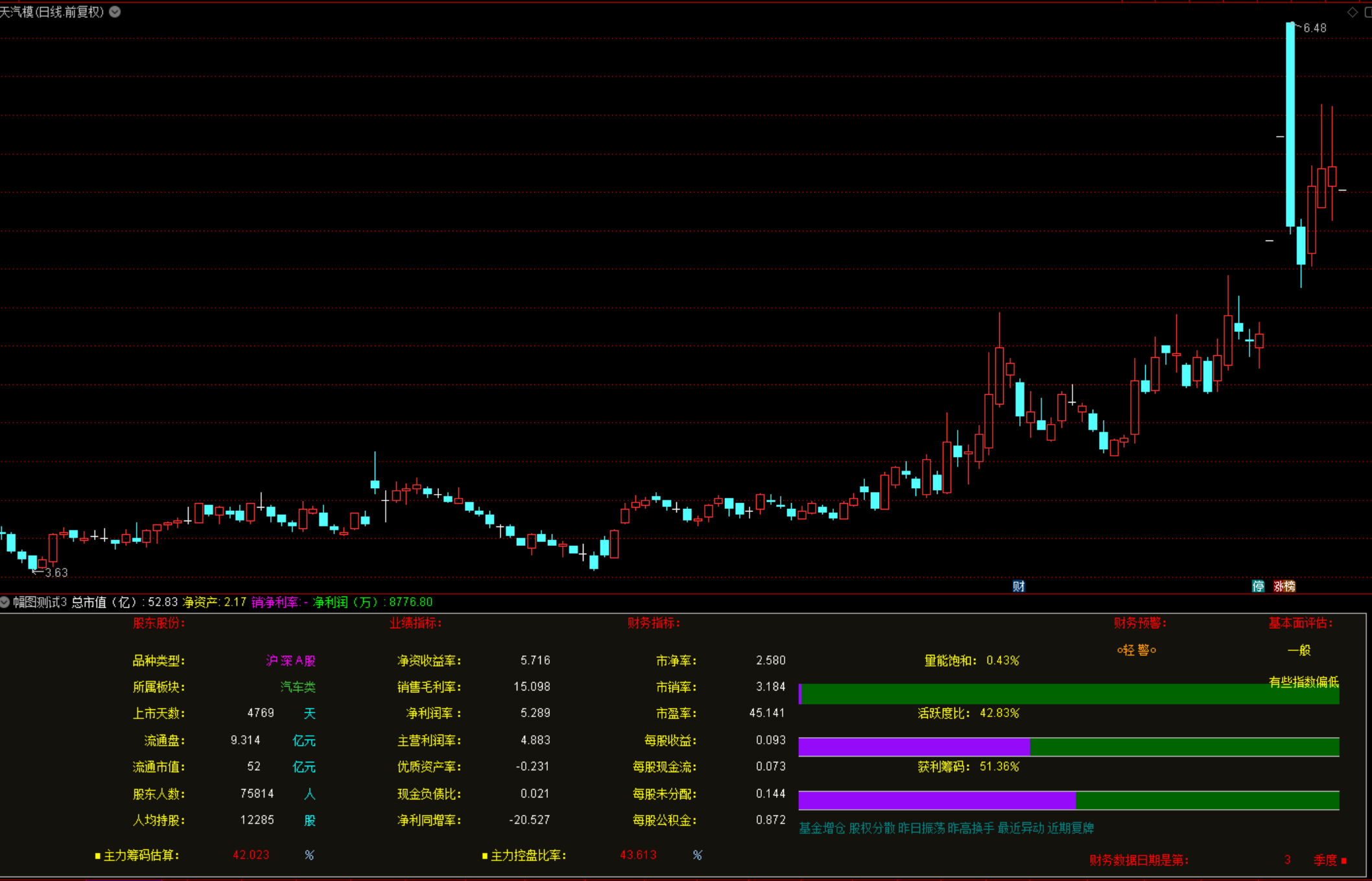Open the 汽车类 sector link

[x=298, y=687]
